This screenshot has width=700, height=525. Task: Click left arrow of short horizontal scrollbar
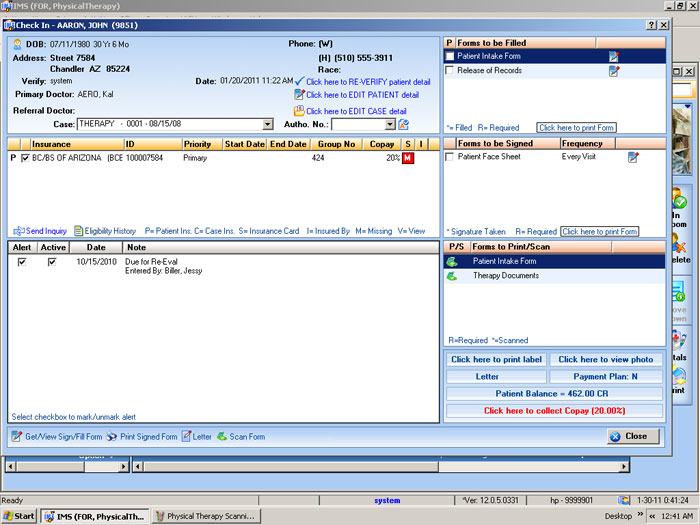[11, 467]
